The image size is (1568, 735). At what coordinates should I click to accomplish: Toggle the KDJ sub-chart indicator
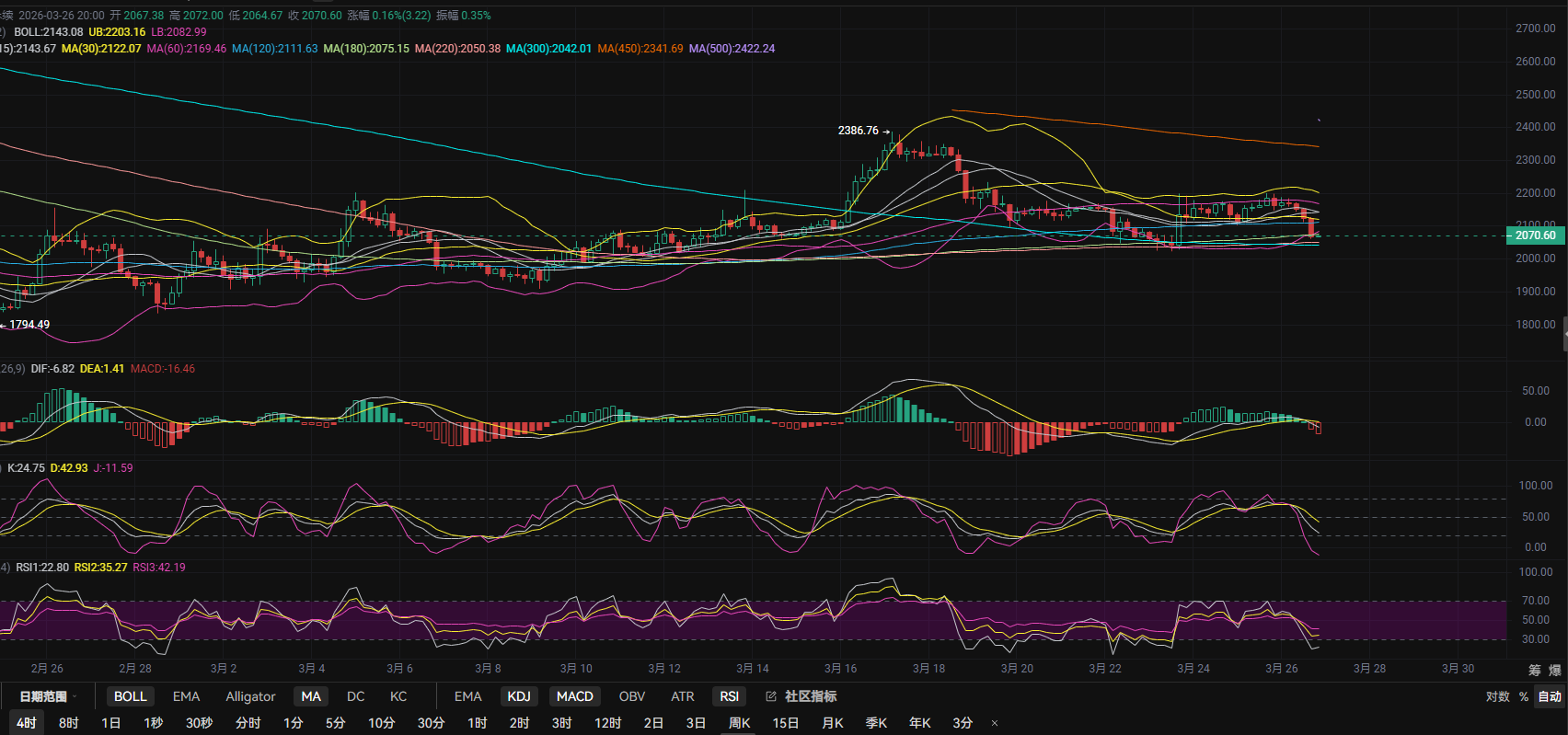pos(519,696)
